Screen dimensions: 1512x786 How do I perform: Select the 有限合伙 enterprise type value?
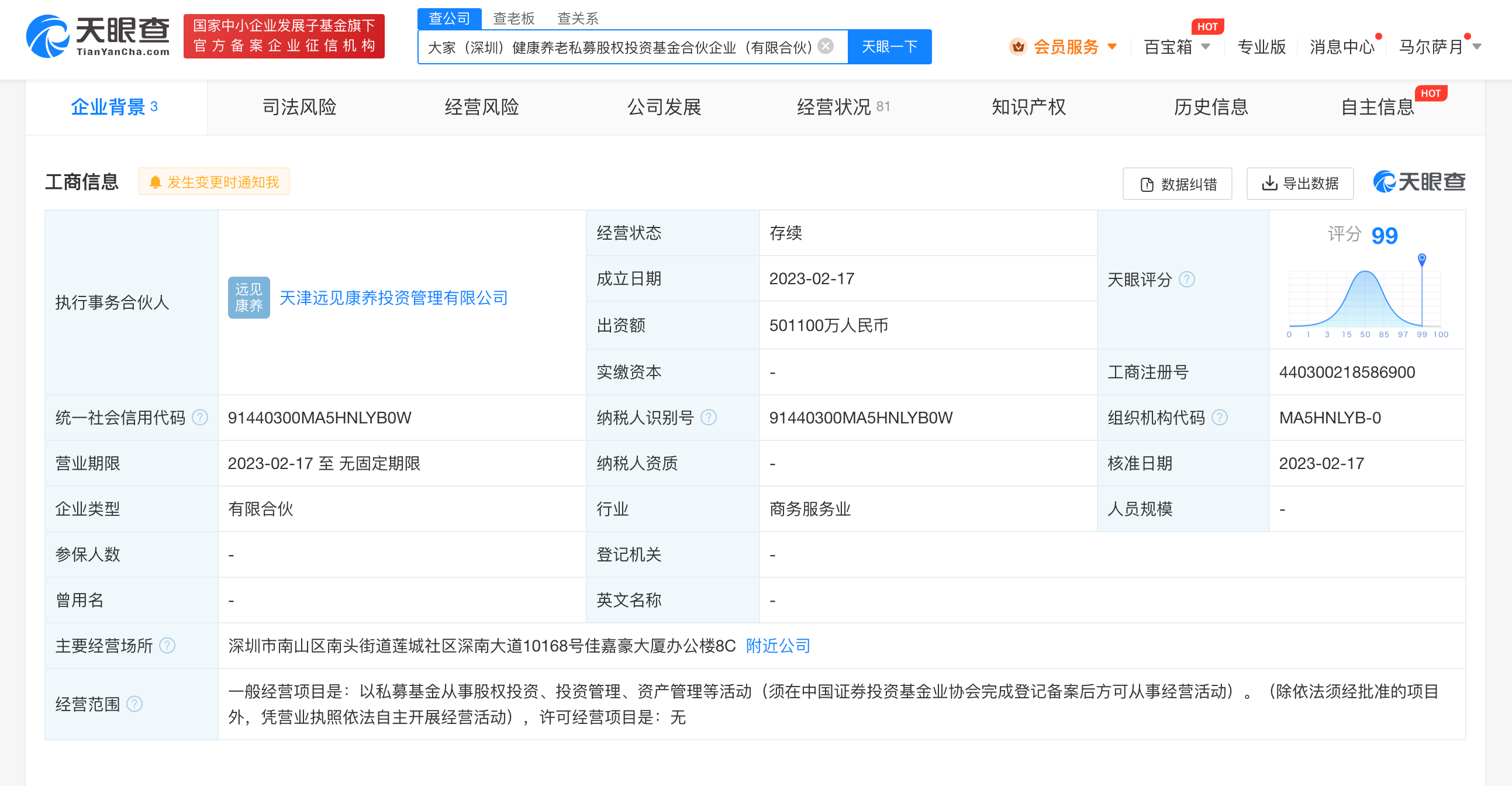click(261, 509)
